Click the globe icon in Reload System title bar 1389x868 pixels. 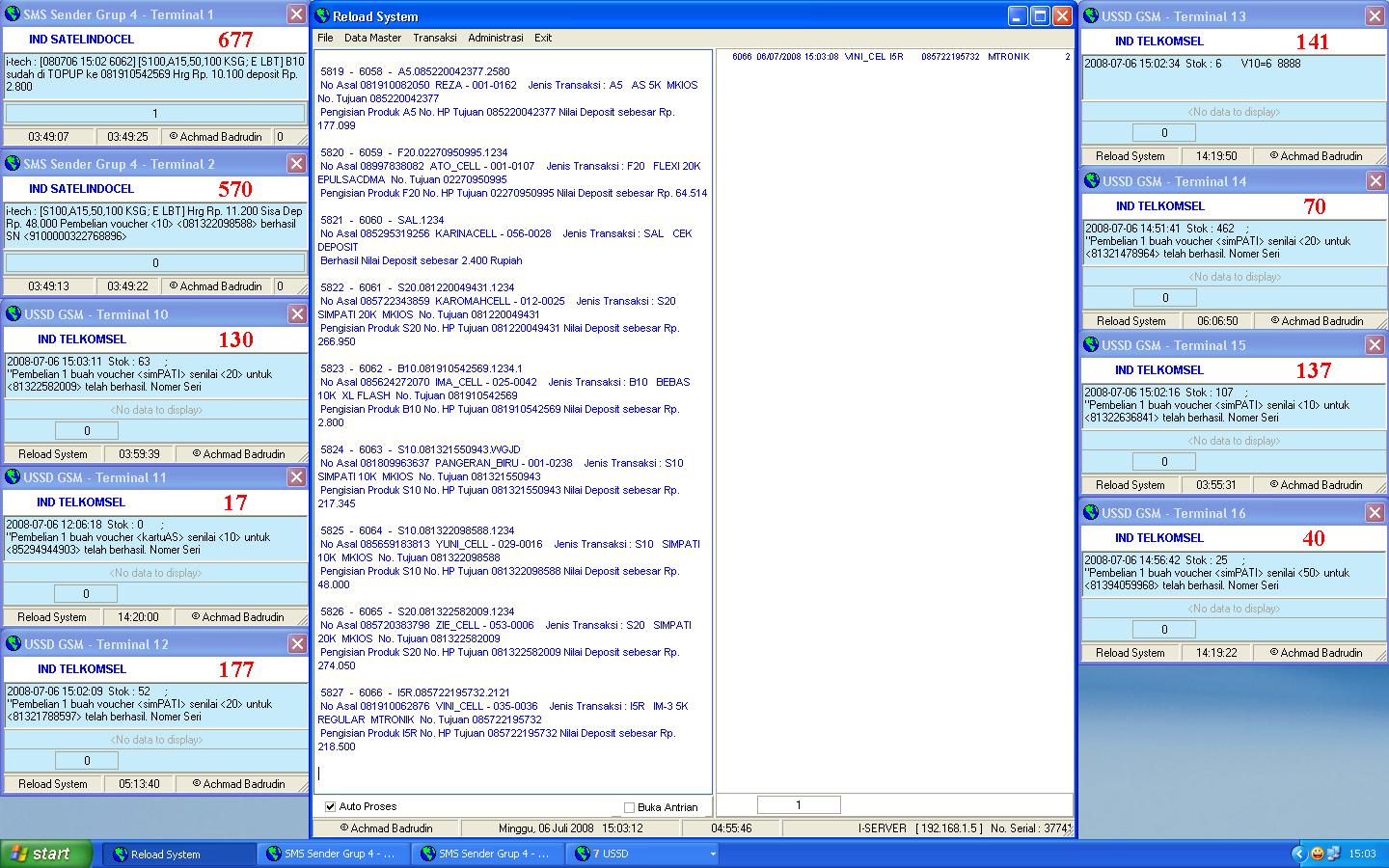pos(322,15)
